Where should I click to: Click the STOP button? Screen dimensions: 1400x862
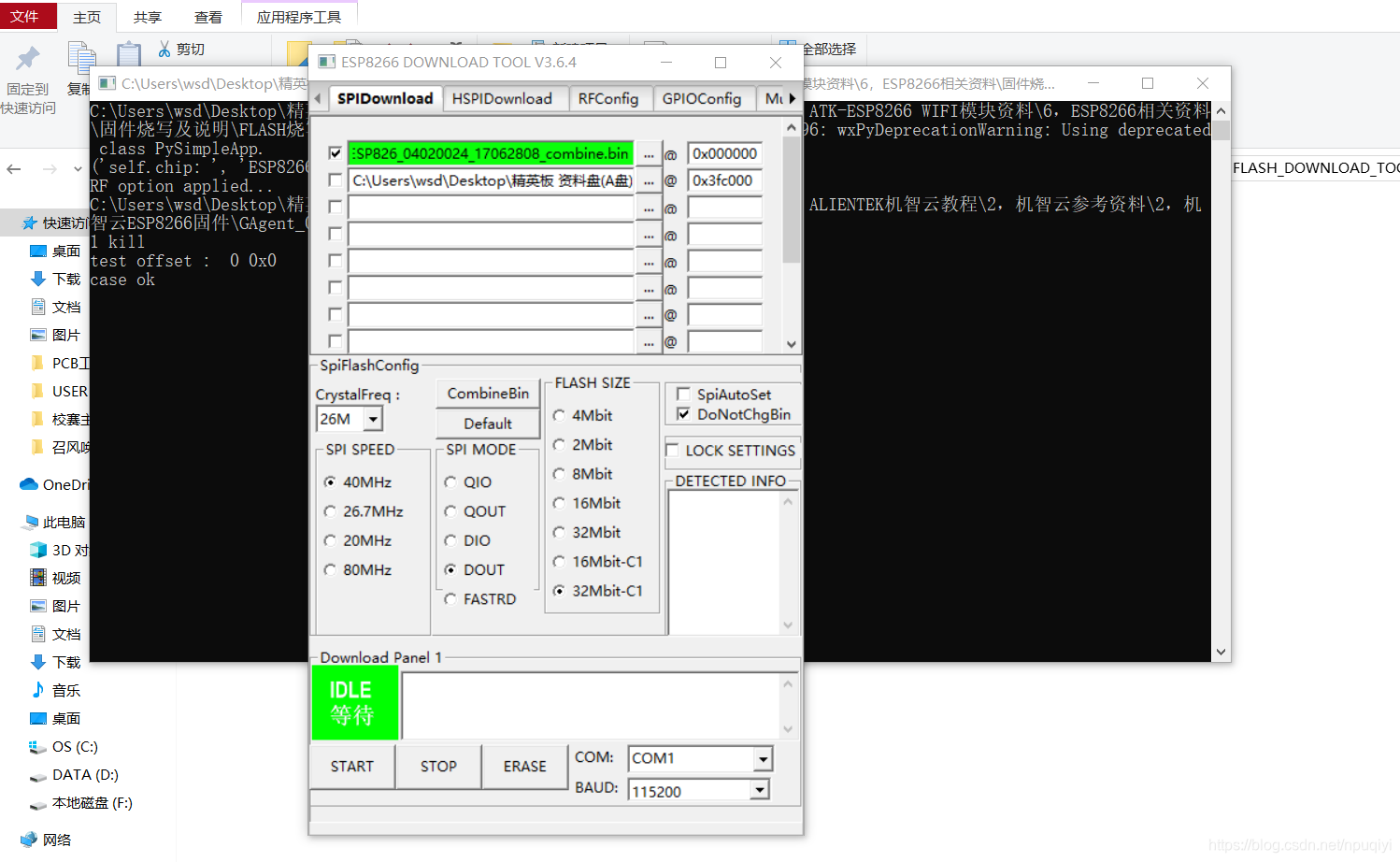pyautogui.click(x=438, y=767)
